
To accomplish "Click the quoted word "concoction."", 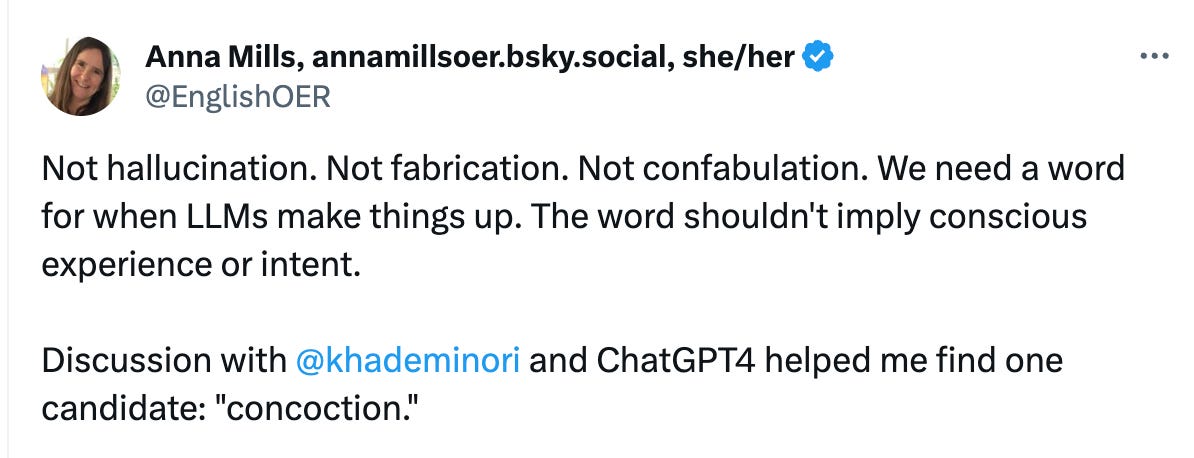I will click(x=337, y=408).
